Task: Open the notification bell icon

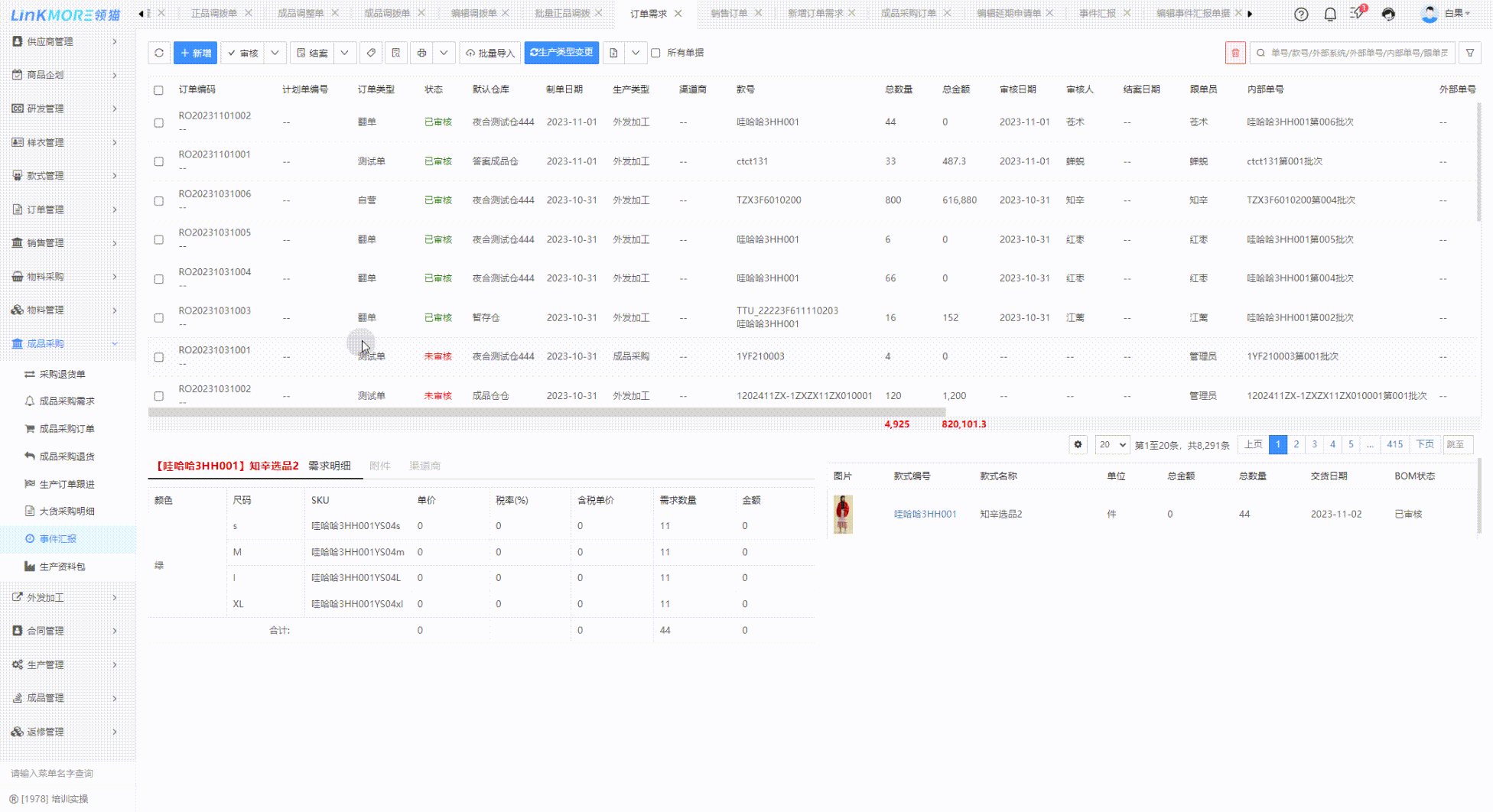Action: click(1330, 14)
